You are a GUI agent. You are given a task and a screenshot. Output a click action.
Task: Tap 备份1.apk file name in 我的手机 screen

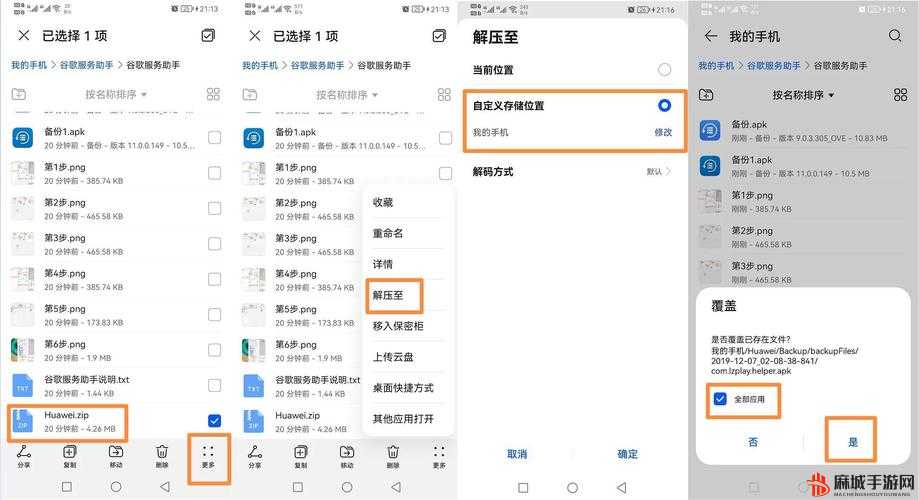(x=751, y=159)
